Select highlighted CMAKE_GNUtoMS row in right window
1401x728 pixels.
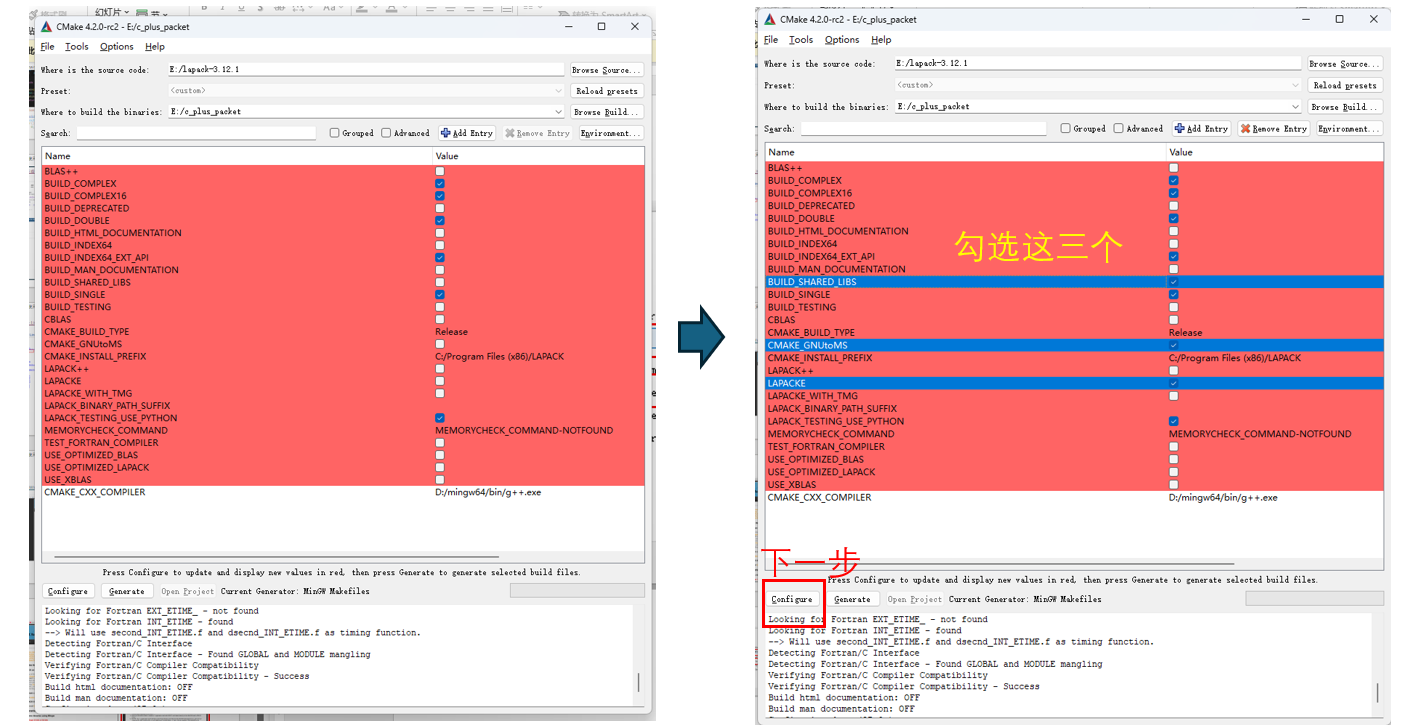(x=1075, y=345)
